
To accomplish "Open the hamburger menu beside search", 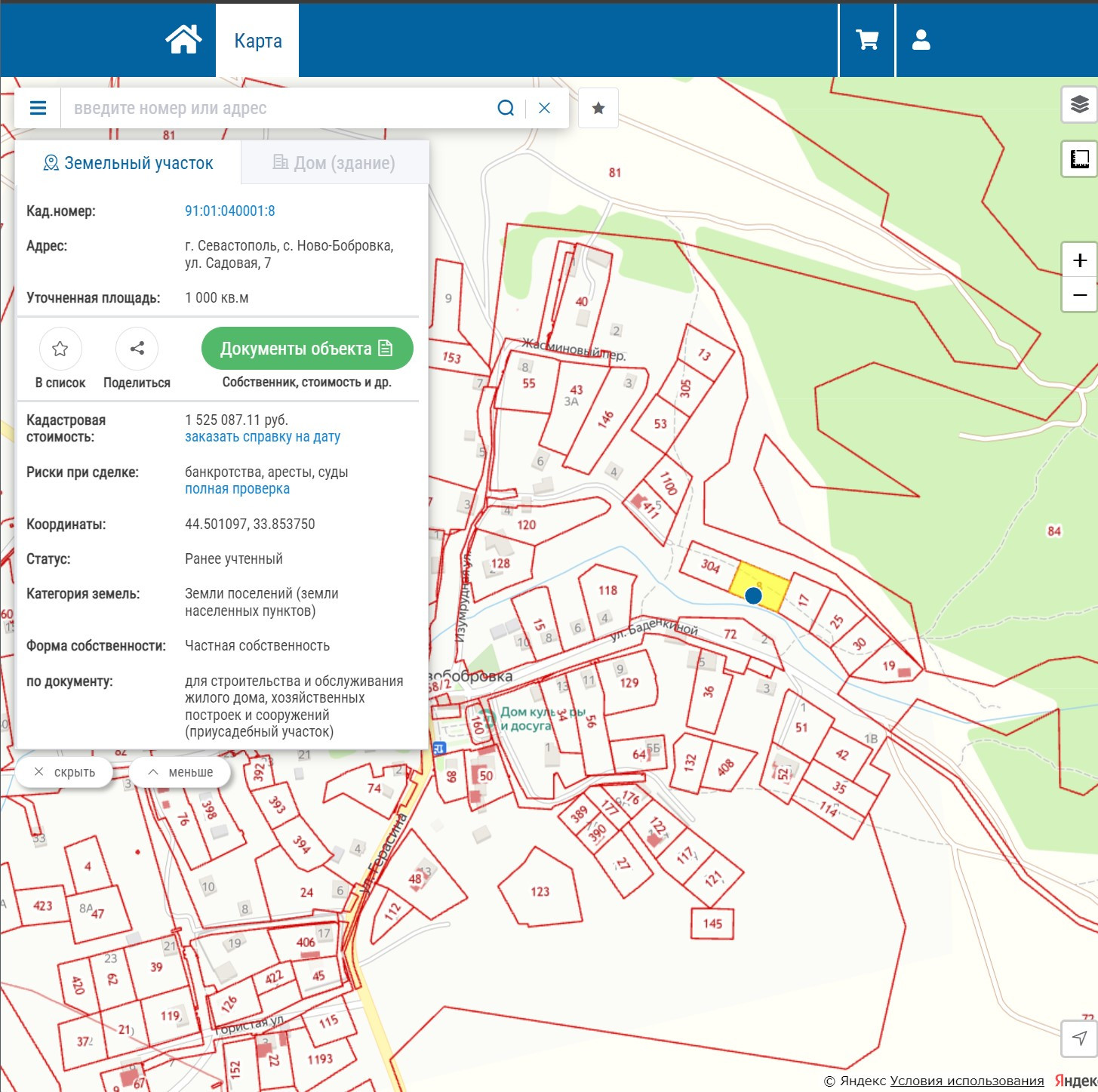I will [x=38, y=108].
